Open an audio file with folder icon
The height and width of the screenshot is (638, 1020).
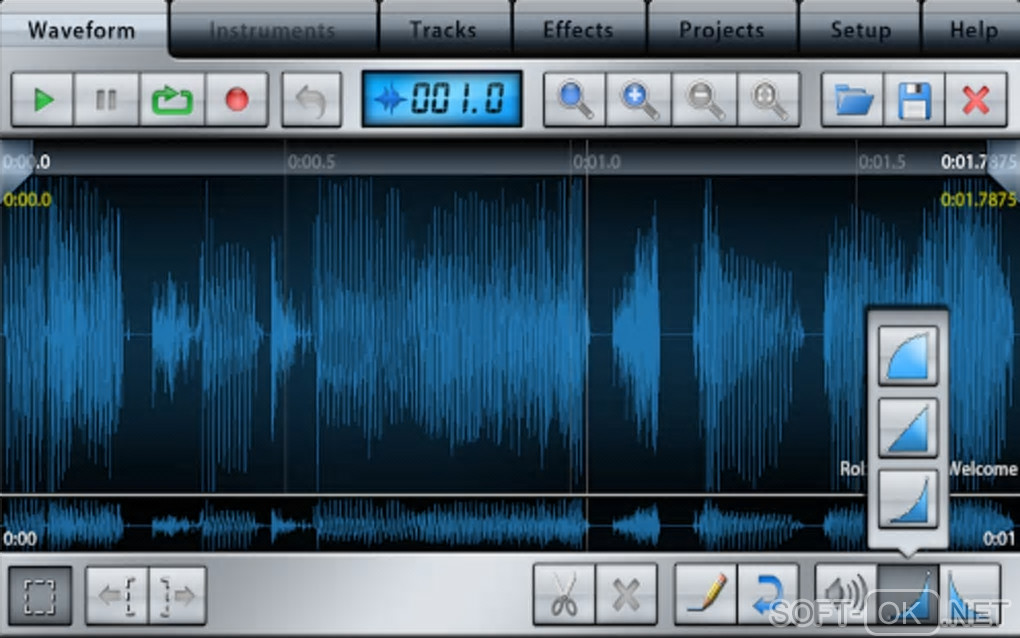coord(852,100)
